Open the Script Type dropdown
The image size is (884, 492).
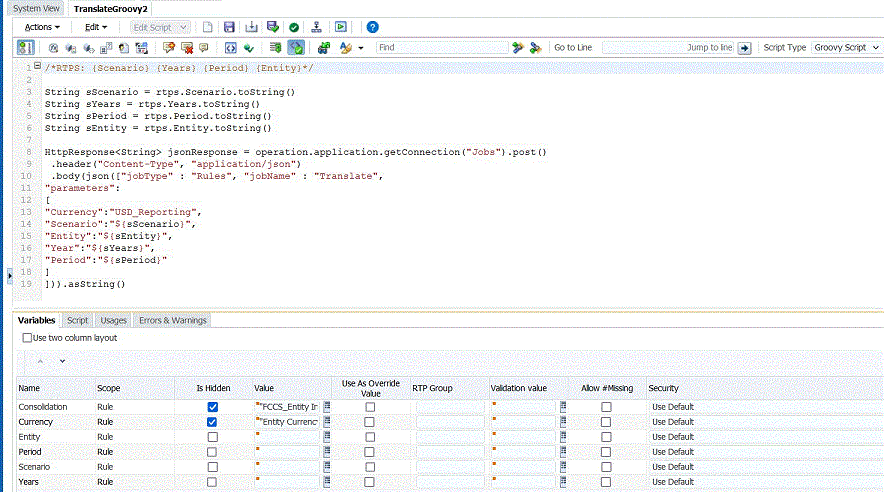pyautogui.click(x=846, y=47)
